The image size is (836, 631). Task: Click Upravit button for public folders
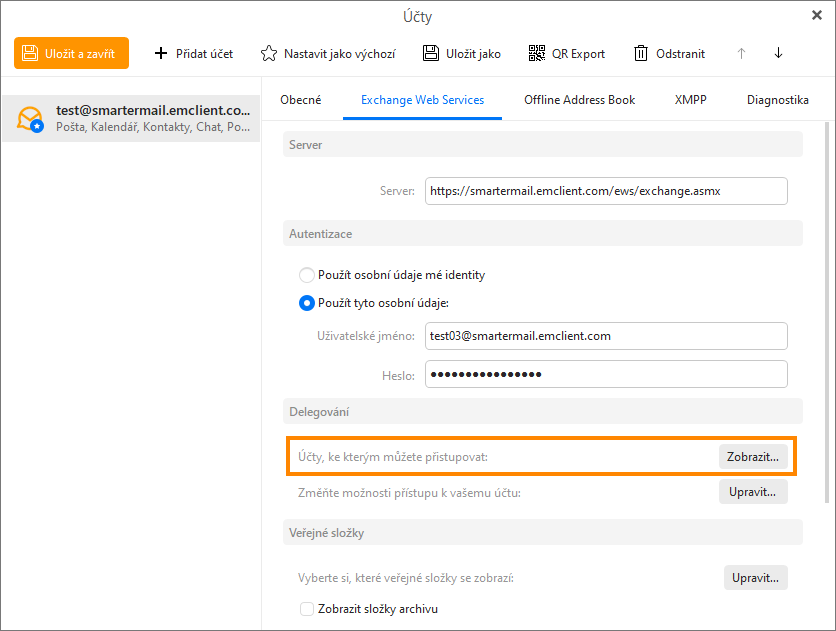[756, 578]
